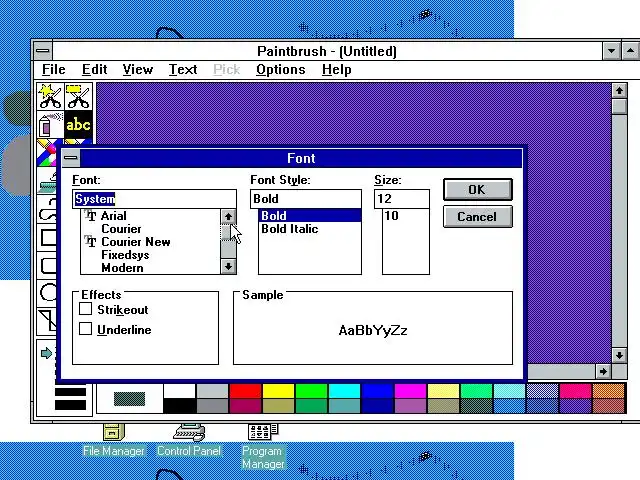This screenshot has width=640, height=480.
Task: Open the Options menu
Action: pyautogui.click(x=280, y=70)
